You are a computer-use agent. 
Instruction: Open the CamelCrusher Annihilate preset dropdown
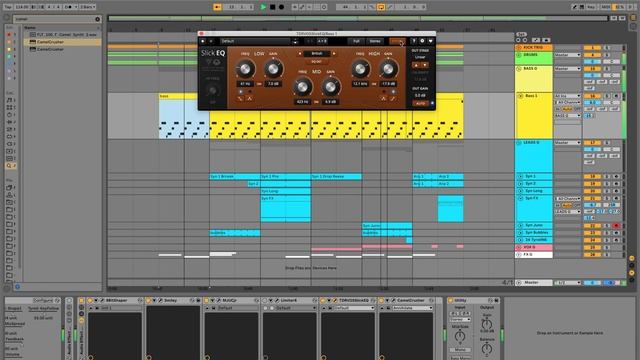pyautogui.click(x=412, y=308)
